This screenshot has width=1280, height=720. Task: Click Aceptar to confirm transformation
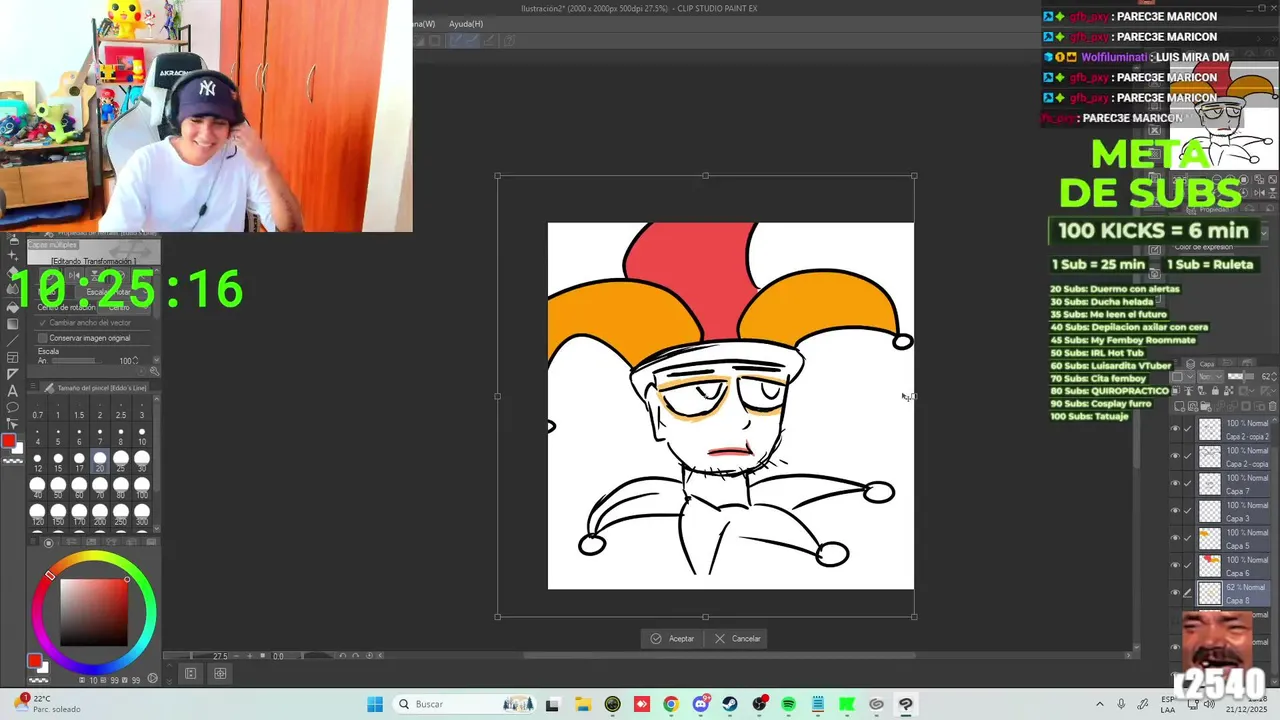coord(672,638)
